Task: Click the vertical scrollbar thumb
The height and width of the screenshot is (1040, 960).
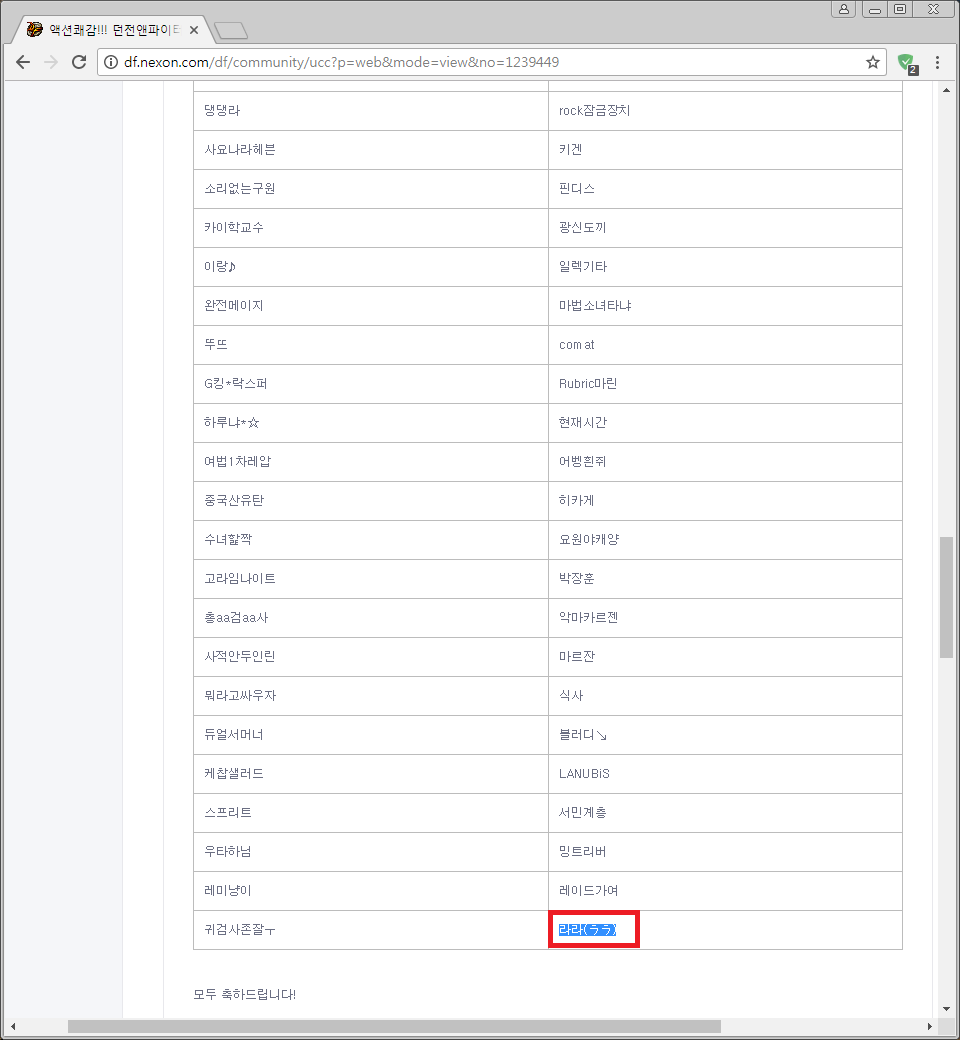Action: pos(946,597)
